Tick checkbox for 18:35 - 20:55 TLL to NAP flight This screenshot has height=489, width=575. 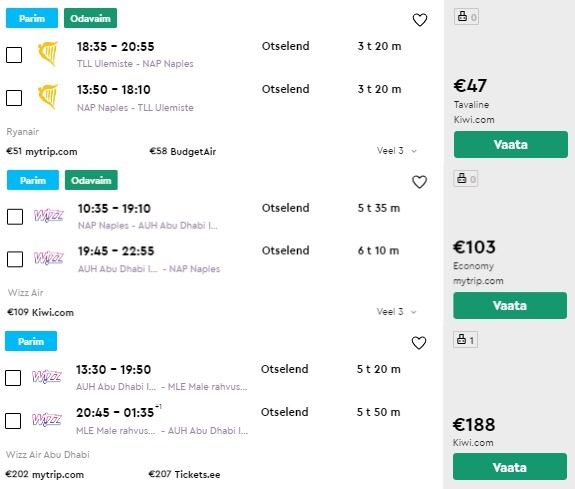[x=14, y=55]
